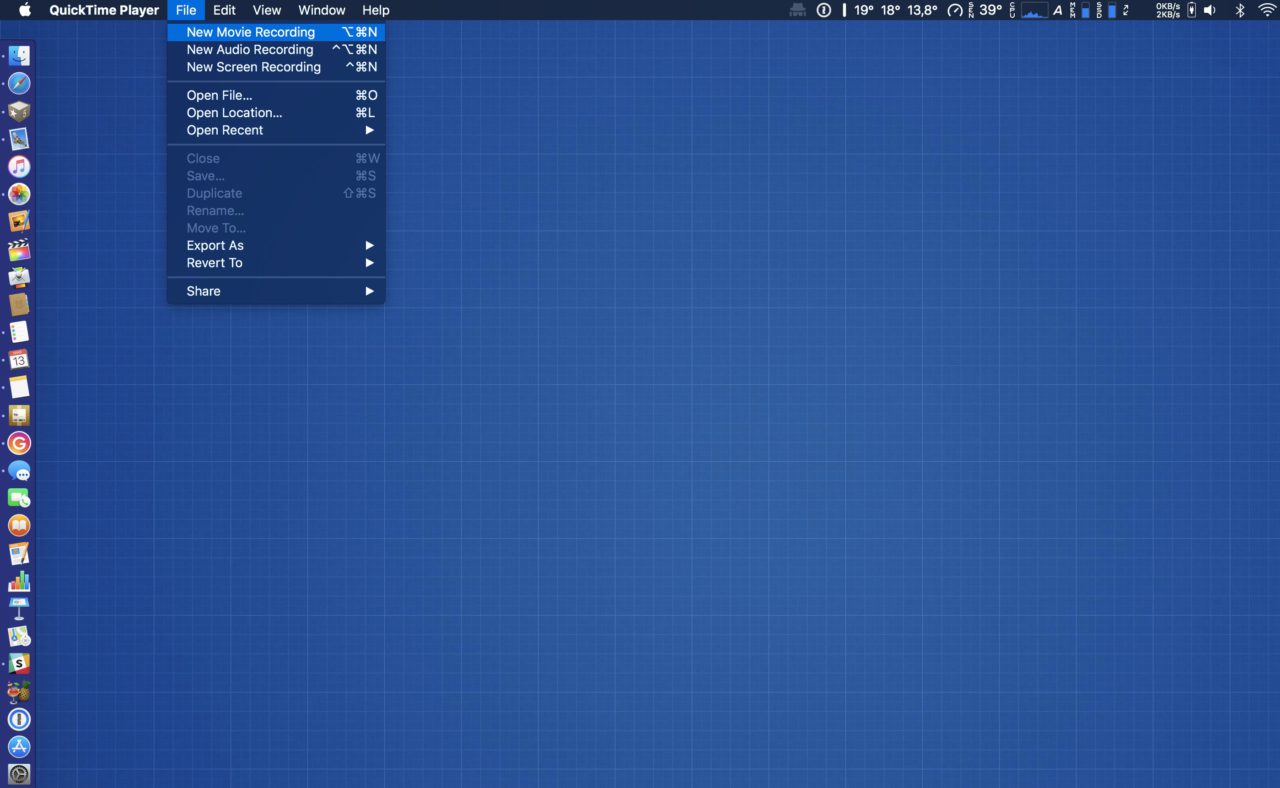
Task: Choose Open File… menu item
Action: [x=276, y=95]
